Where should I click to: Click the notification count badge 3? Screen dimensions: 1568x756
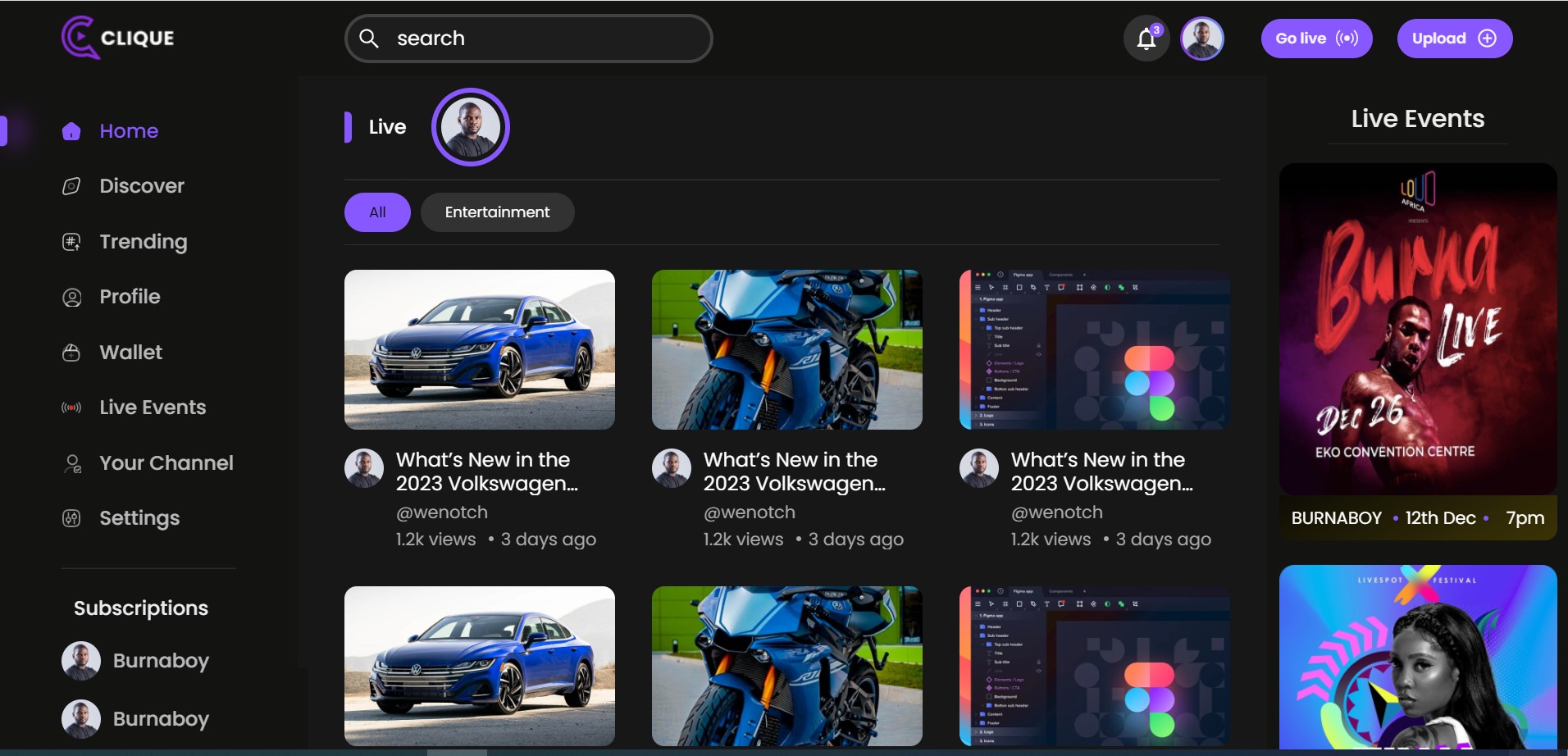tap(1156, 30)
